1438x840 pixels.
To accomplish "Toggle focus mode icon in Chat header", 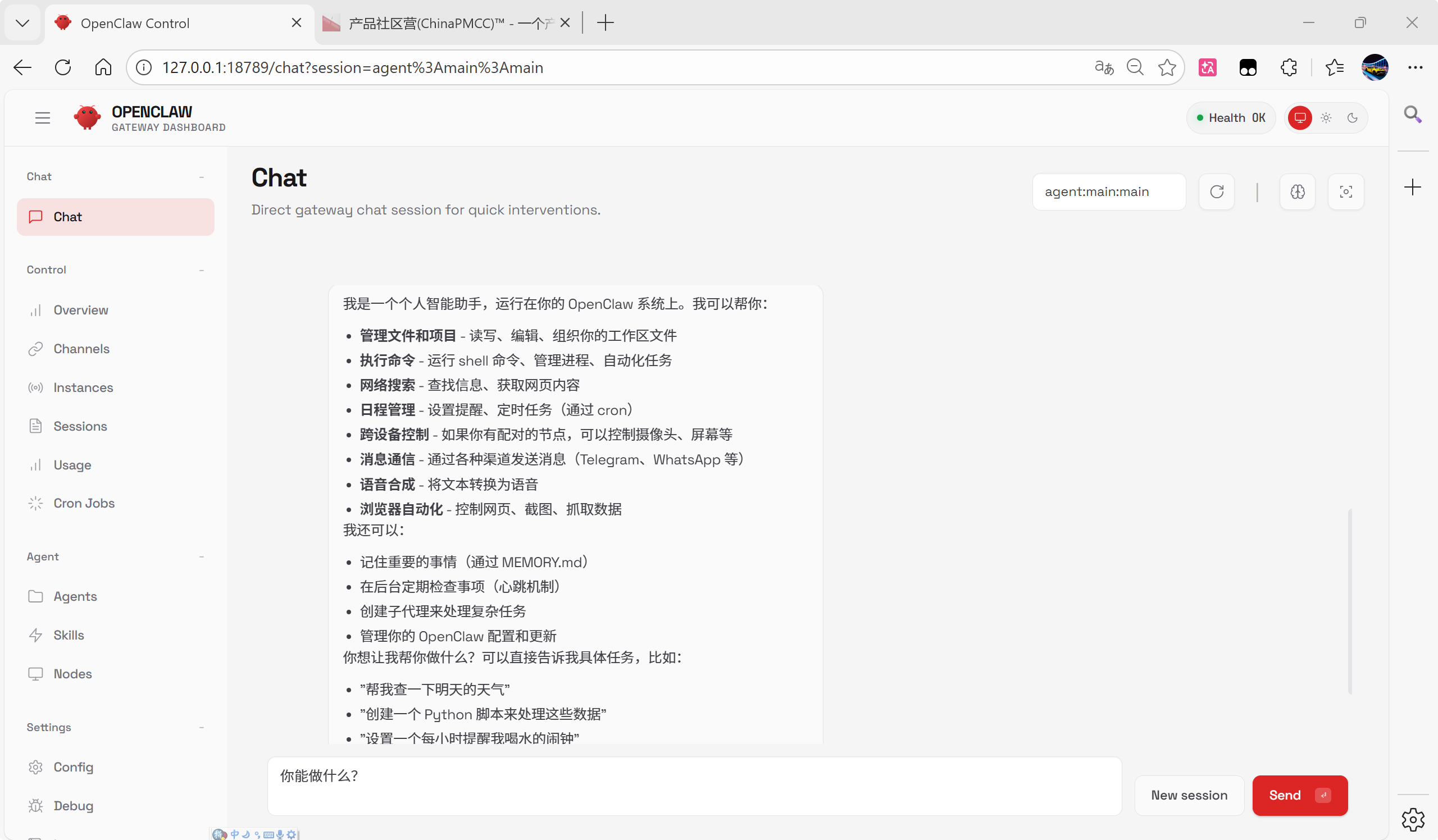I will coord(1345,191).
